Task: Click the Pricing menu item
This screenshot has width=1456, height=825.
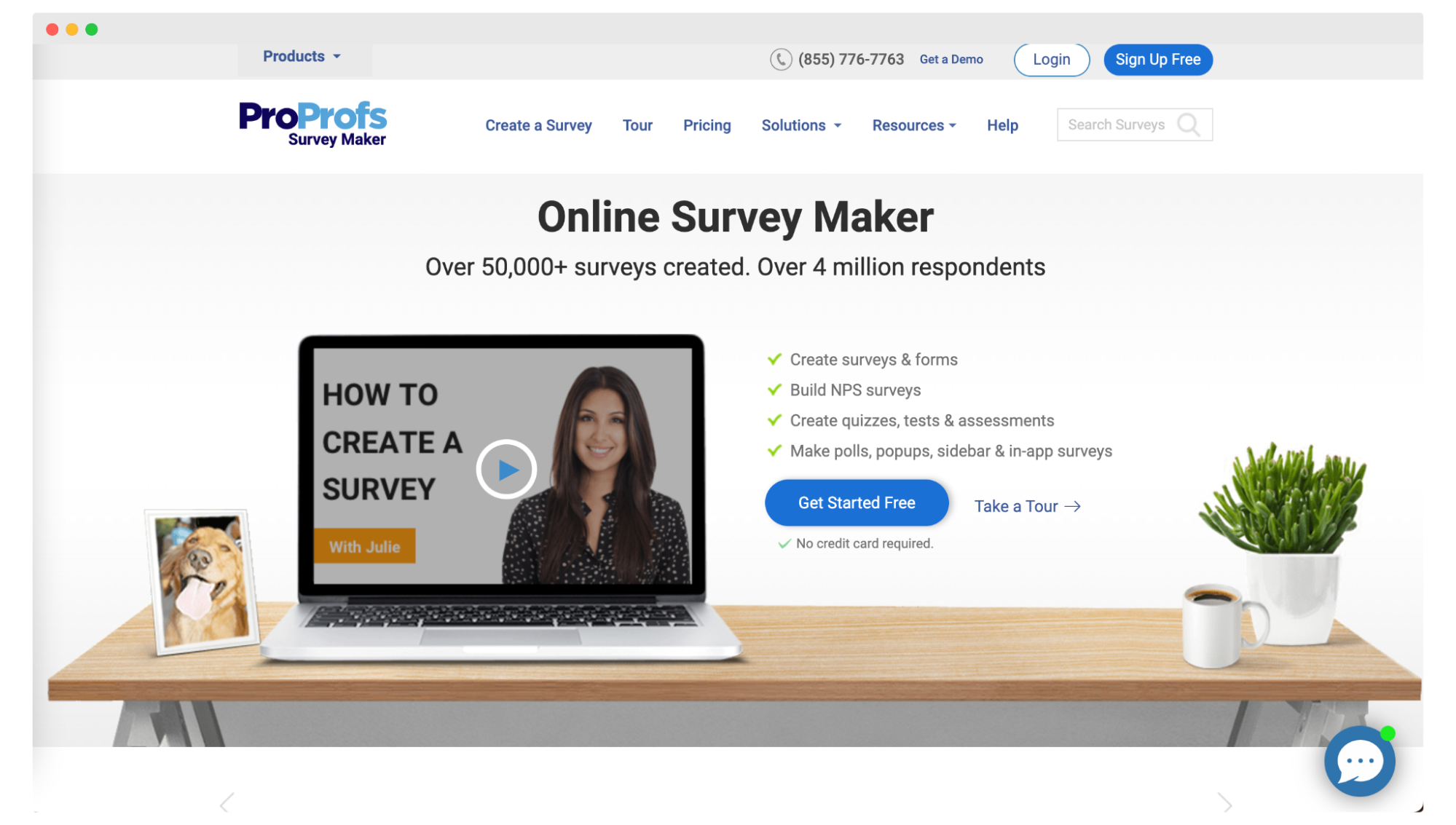Action: point(706,125)
